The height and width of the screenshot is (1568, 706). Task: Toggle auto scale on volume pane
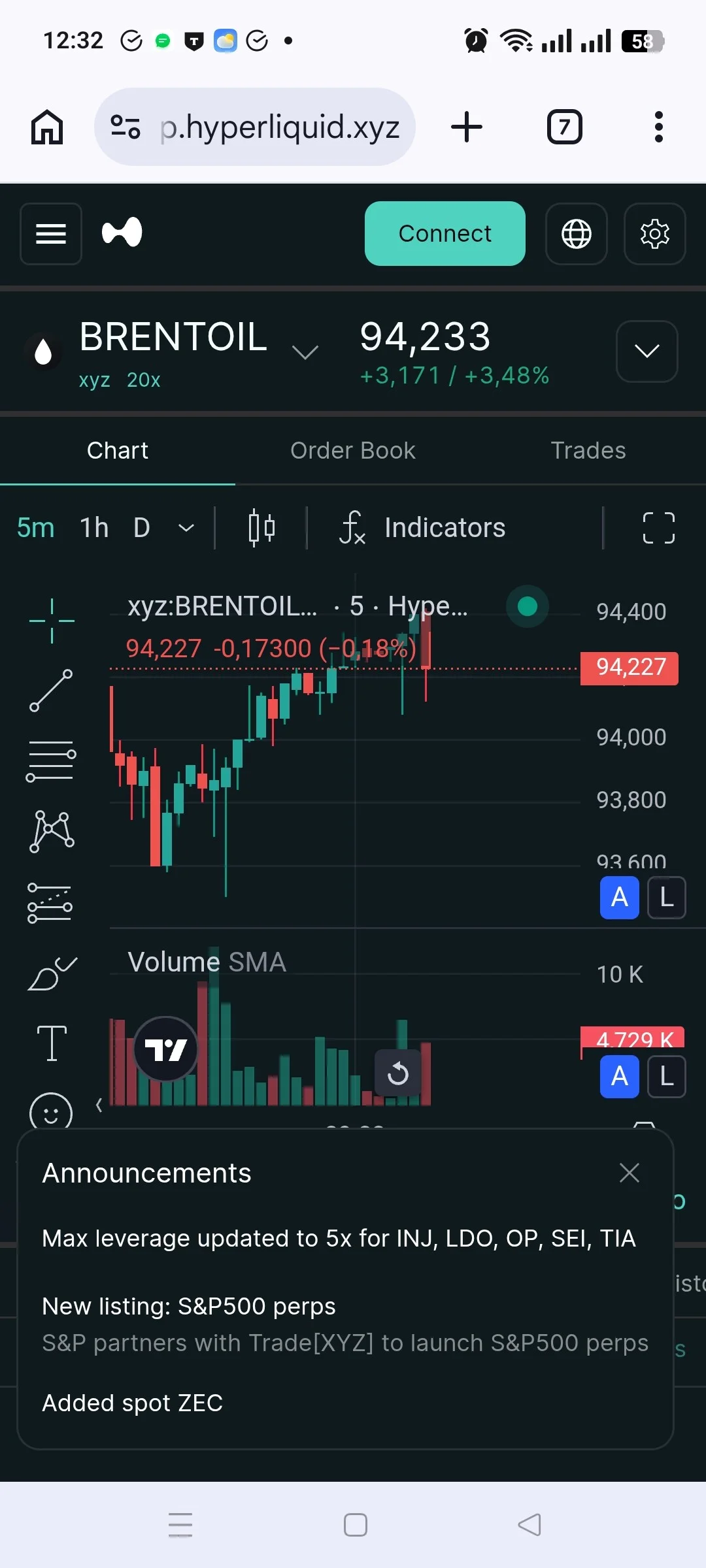click(620, 1077)
